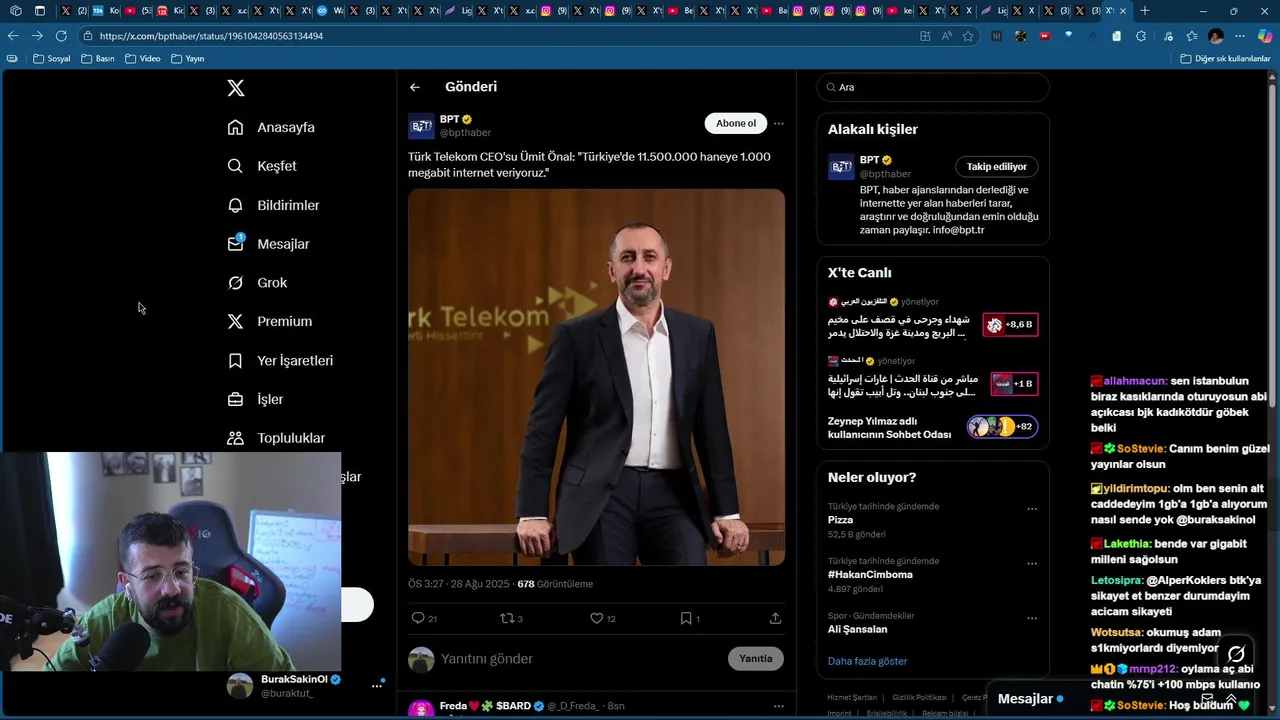Open a new browser tab

pos(1145,11)
